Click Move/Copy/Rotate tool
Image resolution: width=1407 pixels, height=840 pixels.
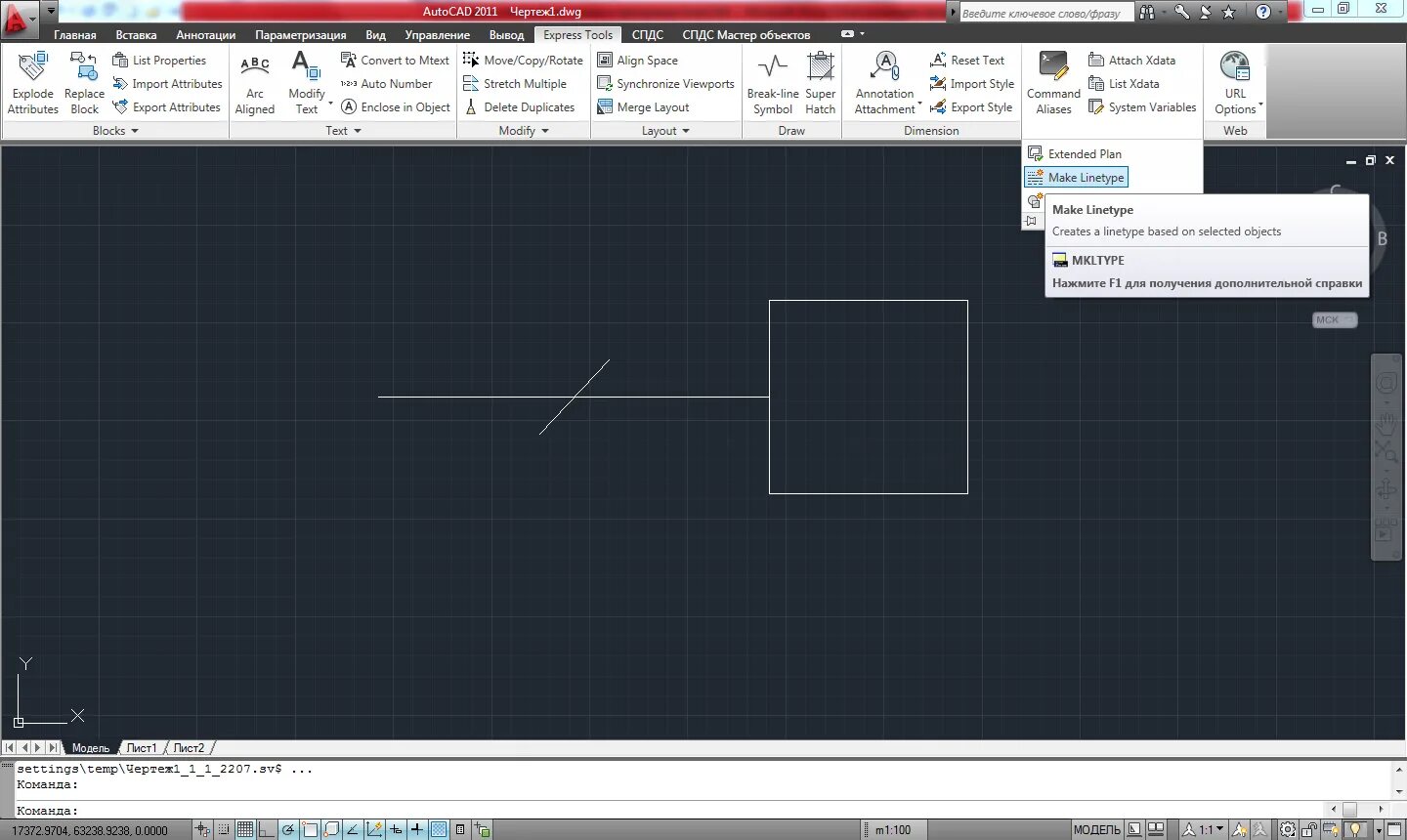pos(523,60)
